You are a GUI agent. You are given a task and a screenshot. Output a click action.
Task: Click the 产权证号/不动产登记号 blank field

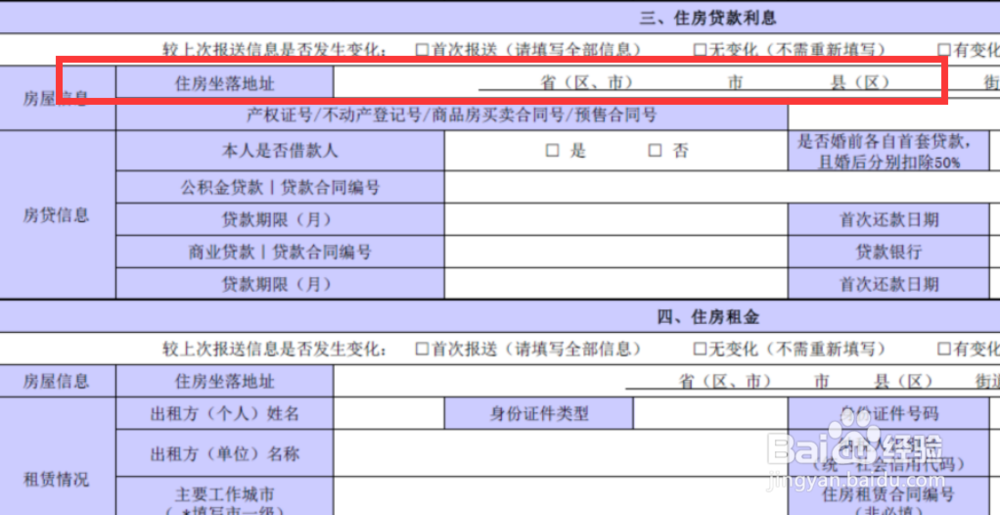894,115
